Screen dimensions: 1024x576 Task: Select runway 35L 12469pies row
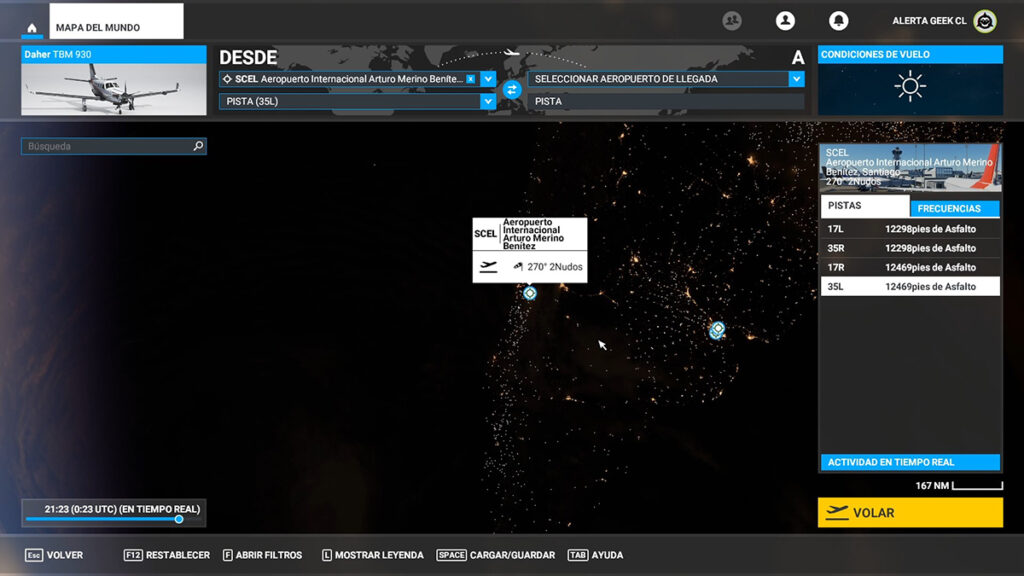(910, 286)
